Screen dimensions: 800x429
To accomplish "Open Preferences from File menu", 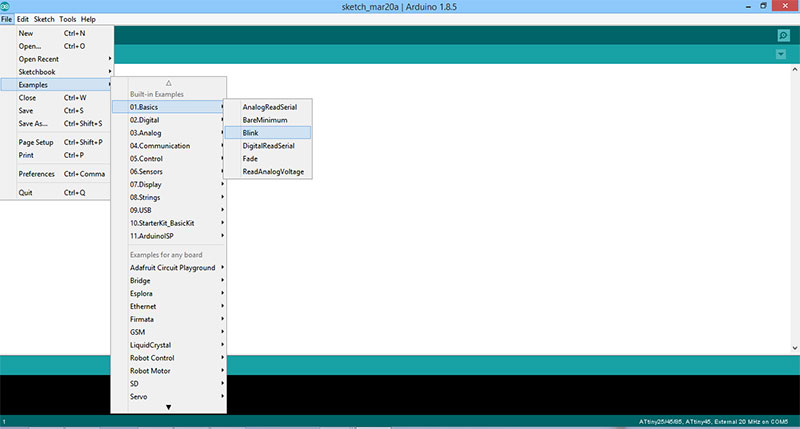I will [x=57, y=174].
